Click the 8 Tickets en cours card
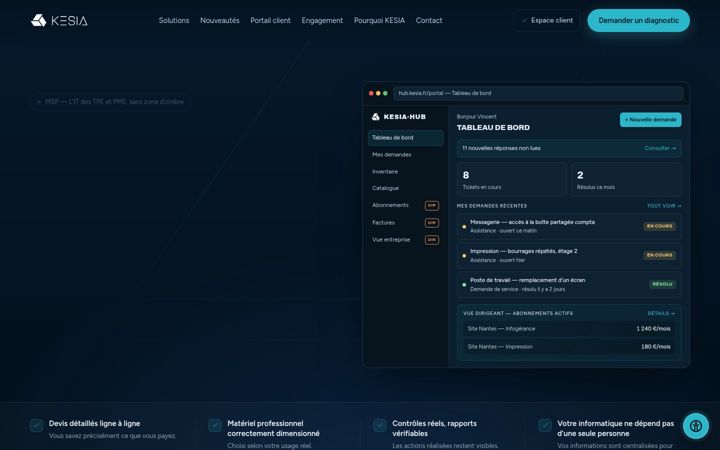Image resolution: width=720 pixels, height=450 pixels. click(512, 180)
